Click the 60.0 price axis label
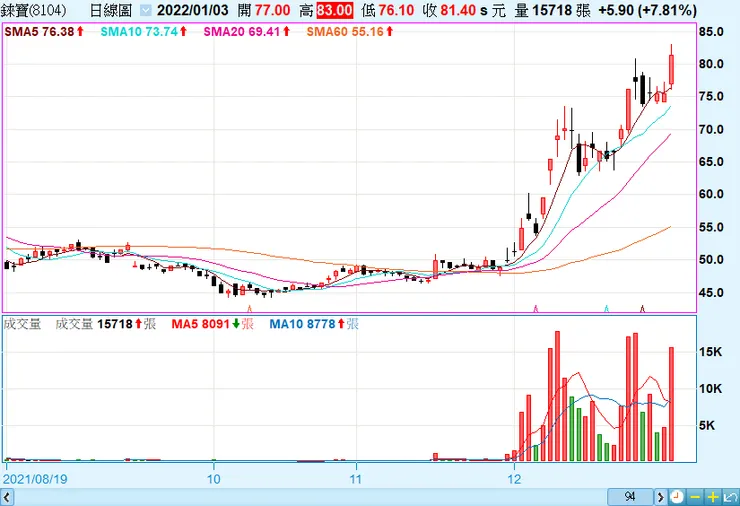This screenshot has height=506, width=740. pyautogui.click(x=711, y=194)
